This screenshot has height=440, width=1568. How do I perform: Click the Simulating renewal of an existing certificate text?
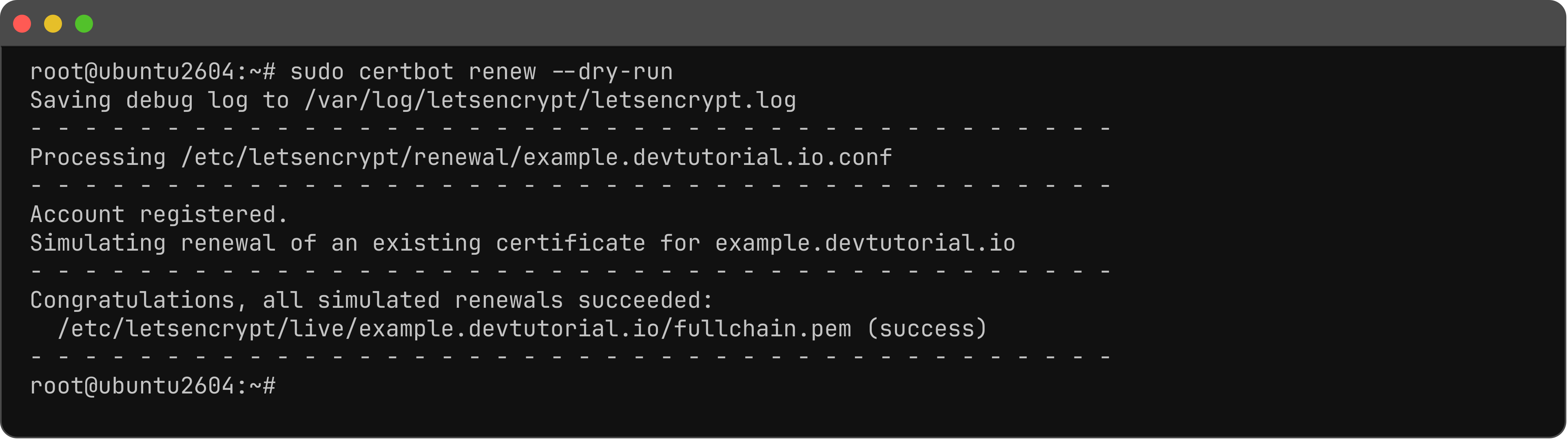coord(338,243)
